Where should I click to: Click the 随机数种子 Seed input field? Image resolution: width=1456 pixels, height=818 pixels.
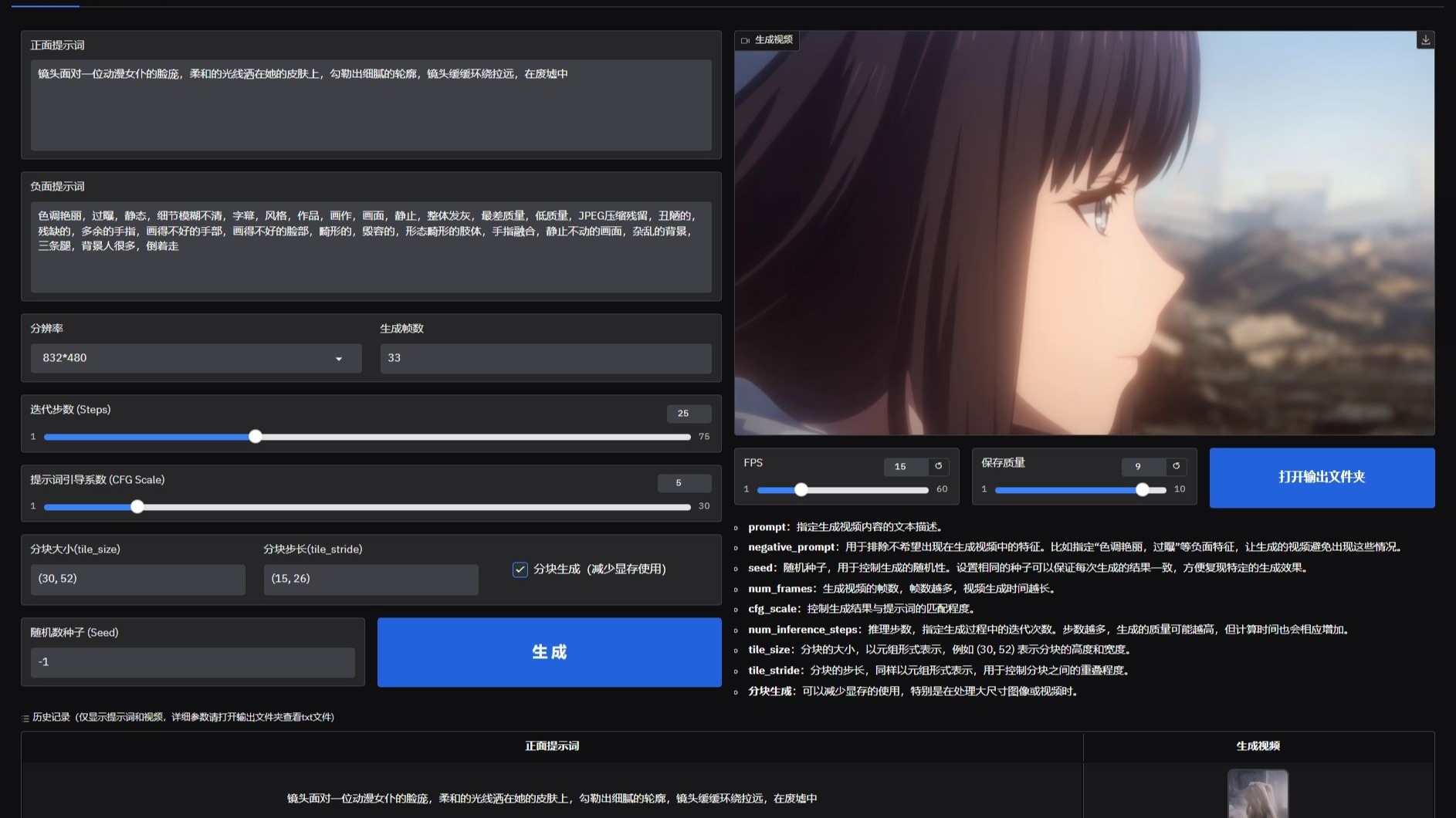click(x=192, y=662)
